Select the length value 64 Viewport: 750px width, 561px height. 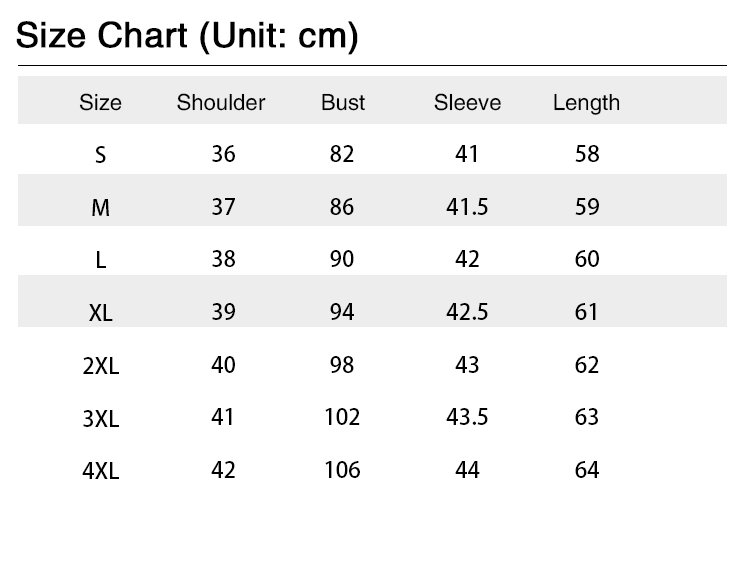tap(587, 469)
